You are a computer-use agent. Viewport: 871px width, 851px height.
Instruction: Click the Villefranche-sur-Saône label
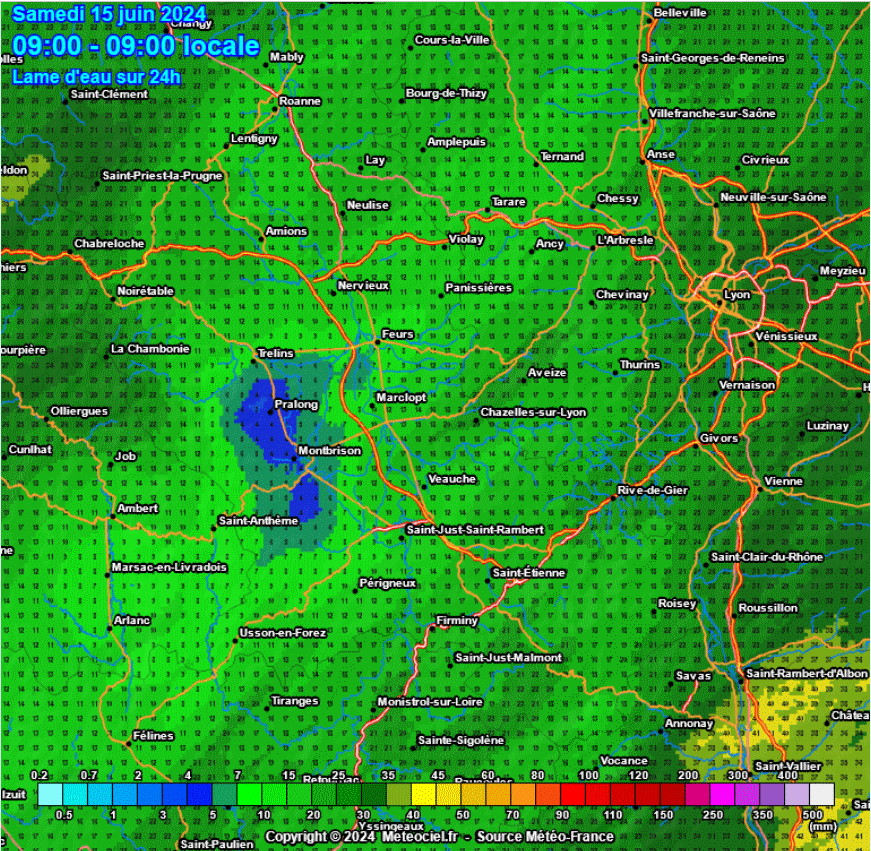(712, 113)
